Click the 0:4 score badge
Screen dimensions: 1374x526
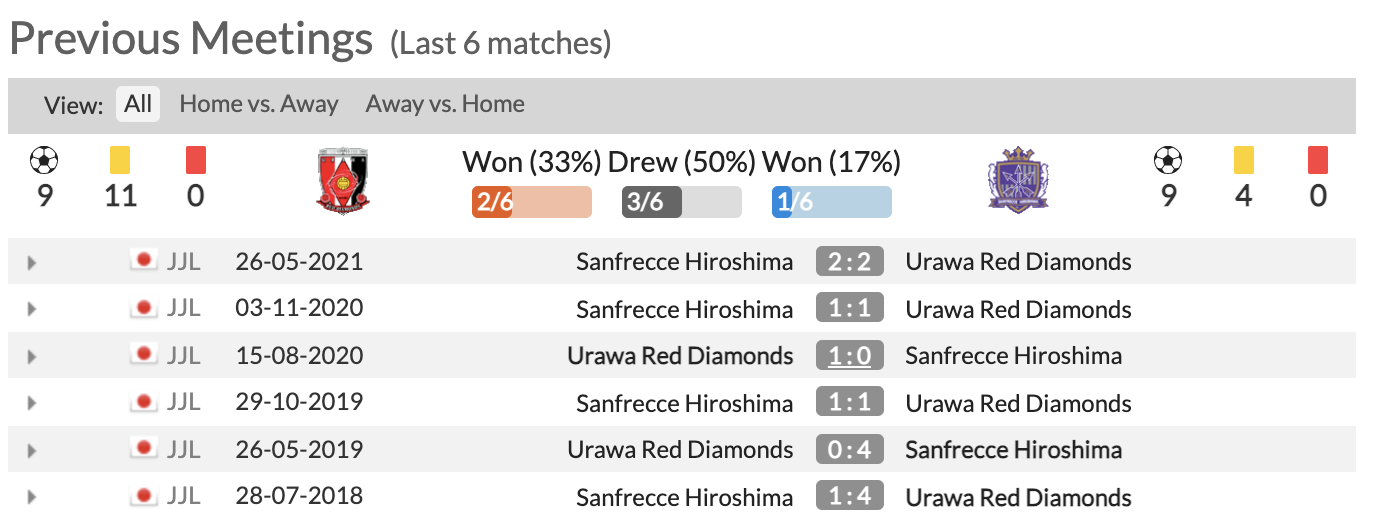point(850,449)
